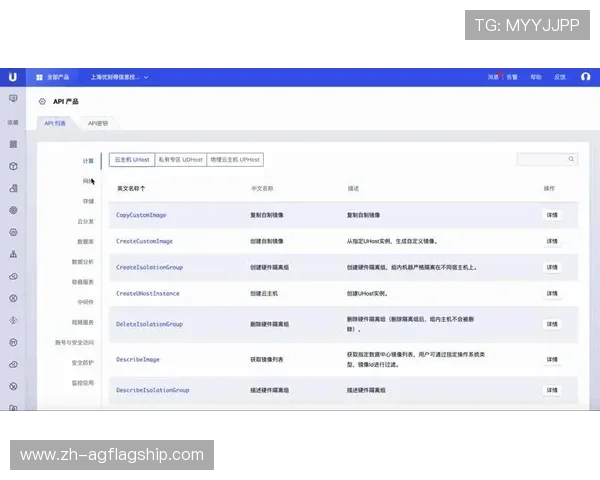Select 安全防护 category
Viewport: 600px width, 480px height.
pos(83,363)
